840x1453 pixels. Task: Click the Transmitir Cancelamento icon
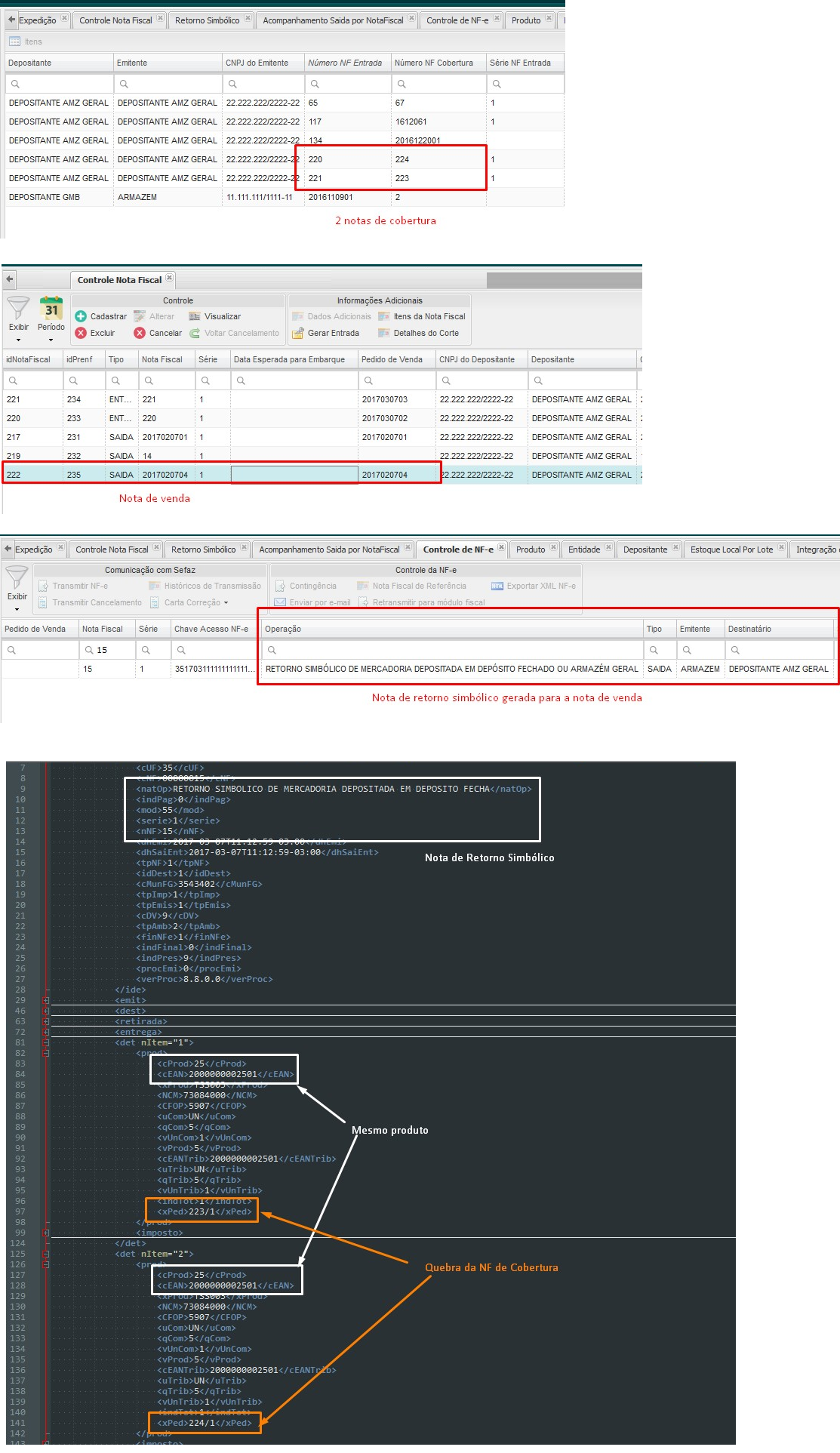coord(43,602)
